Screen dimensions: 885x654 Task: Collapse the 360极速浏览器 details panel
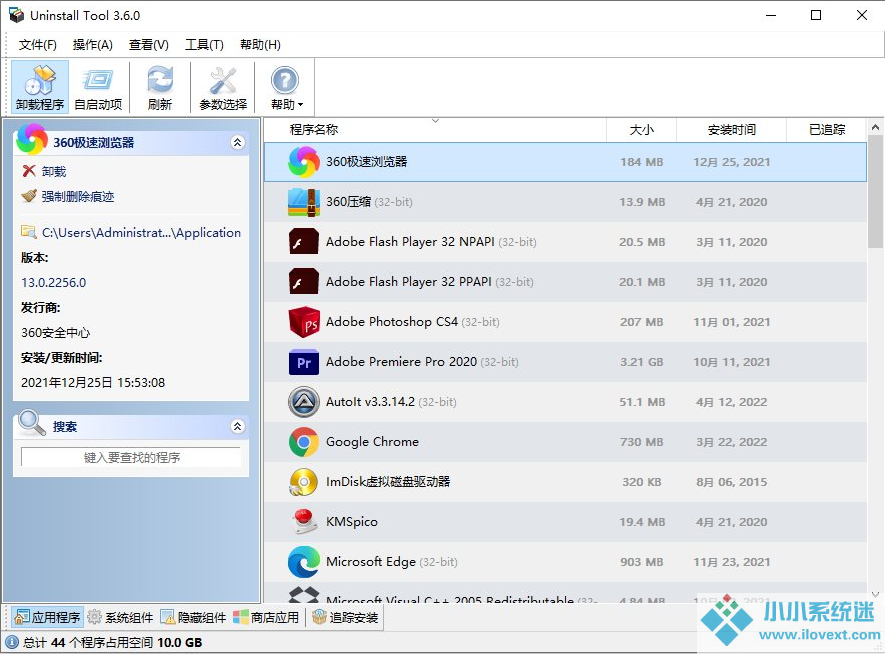coord(238,142)
